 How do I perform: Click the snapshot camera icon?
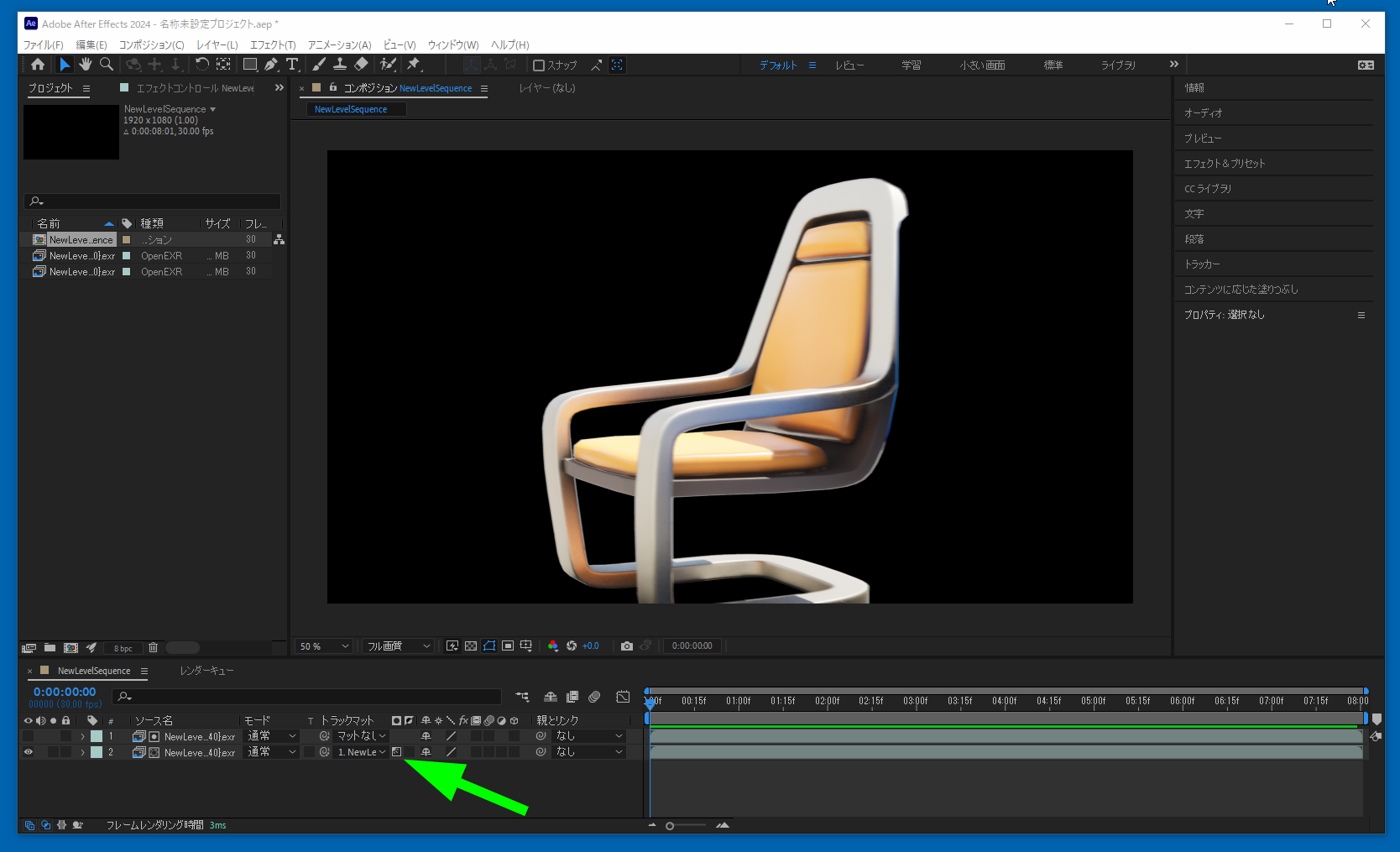(626, 646)
